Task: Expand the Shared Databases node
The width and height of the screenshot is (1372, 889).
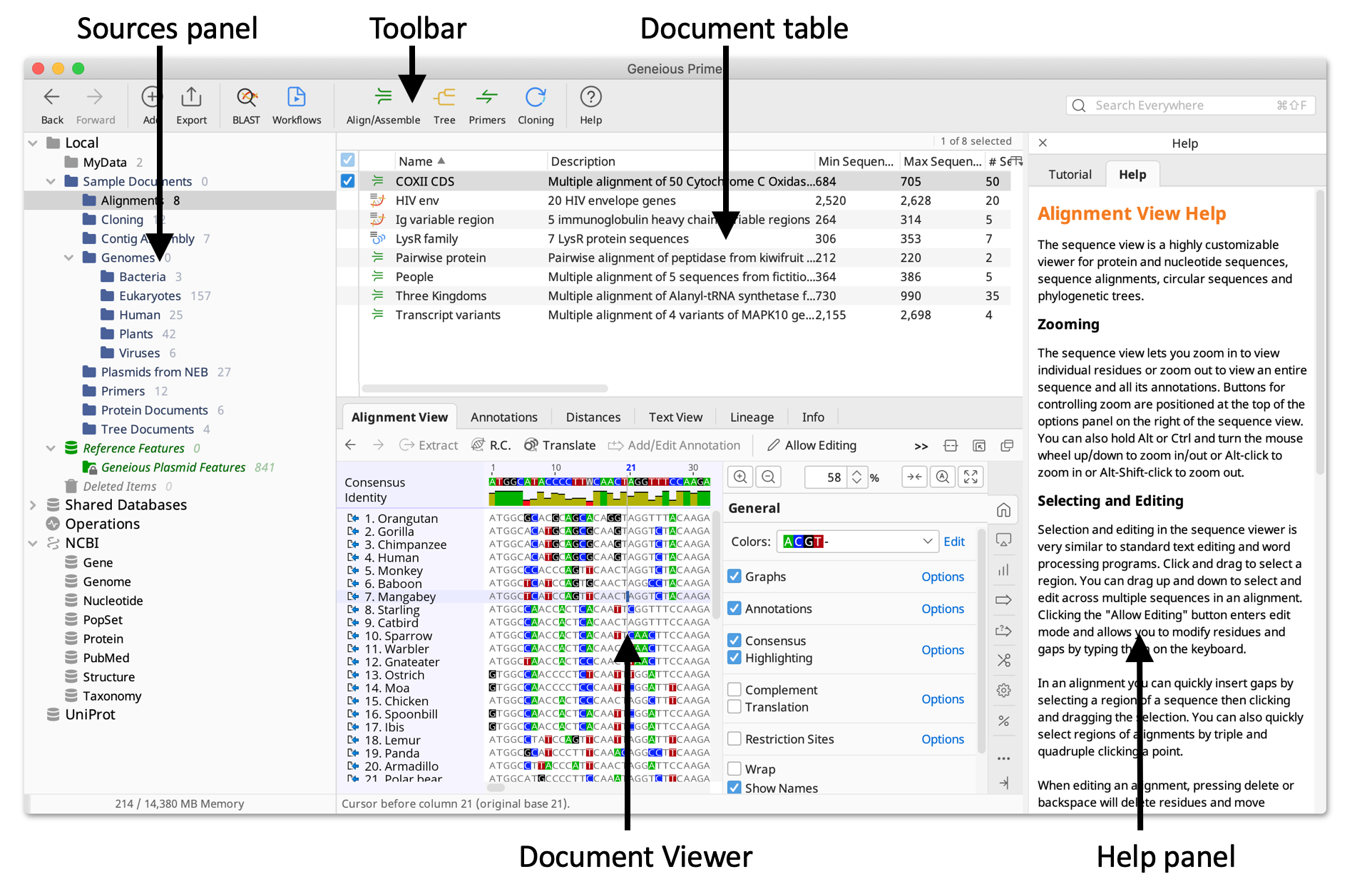Action: pyautogui.click(x=33, y=505)
